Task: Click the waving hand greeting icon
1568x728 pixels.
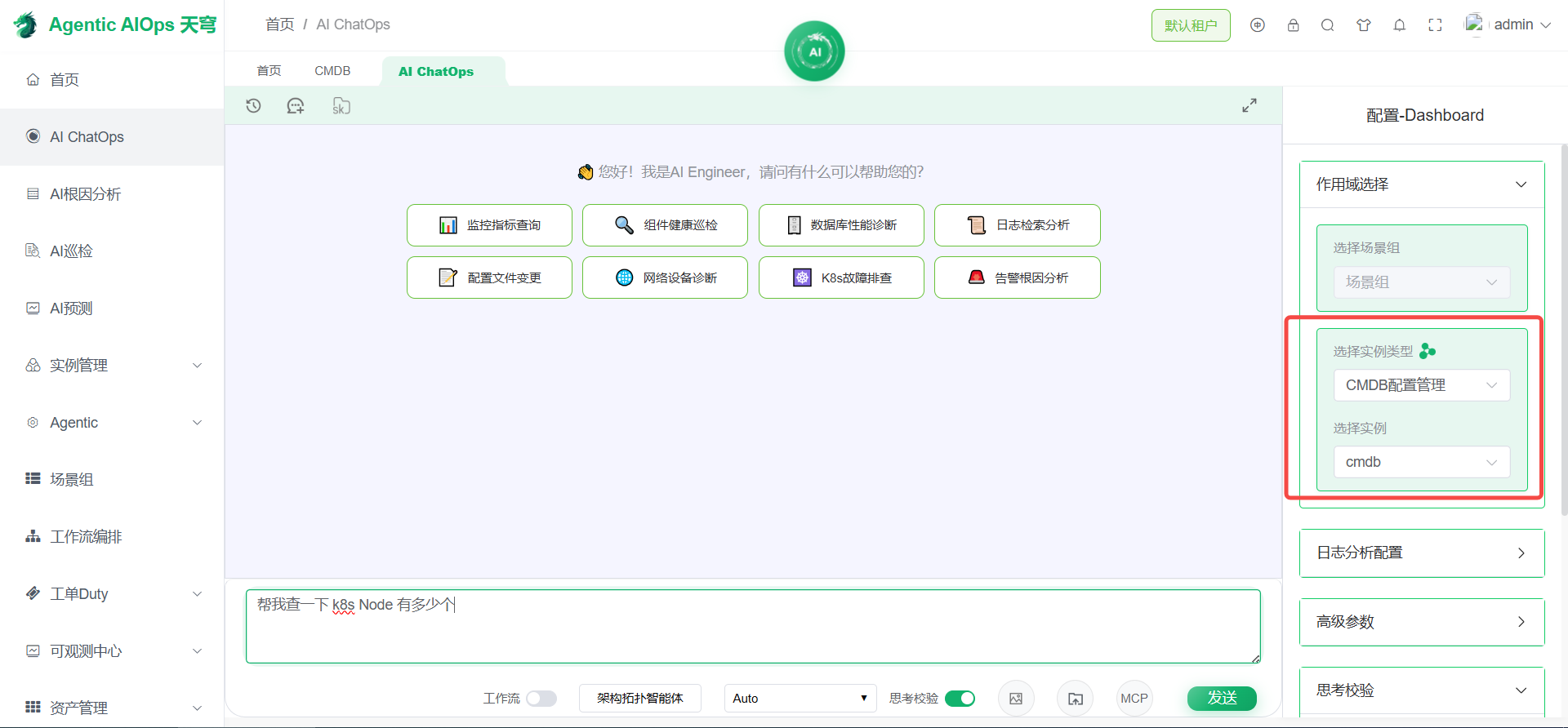Action: pyautogui.click(x=586, y=172)
